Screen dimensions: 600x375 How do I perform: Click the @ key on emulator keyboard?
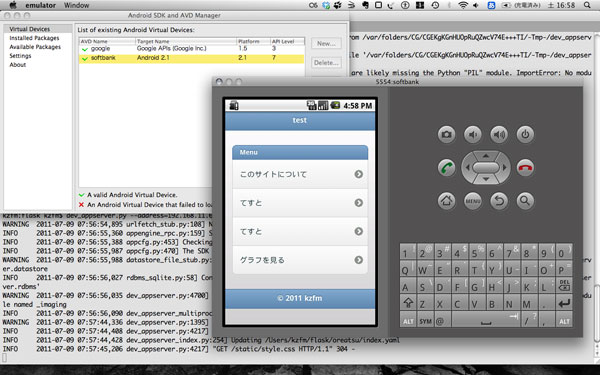pos(442,321)
